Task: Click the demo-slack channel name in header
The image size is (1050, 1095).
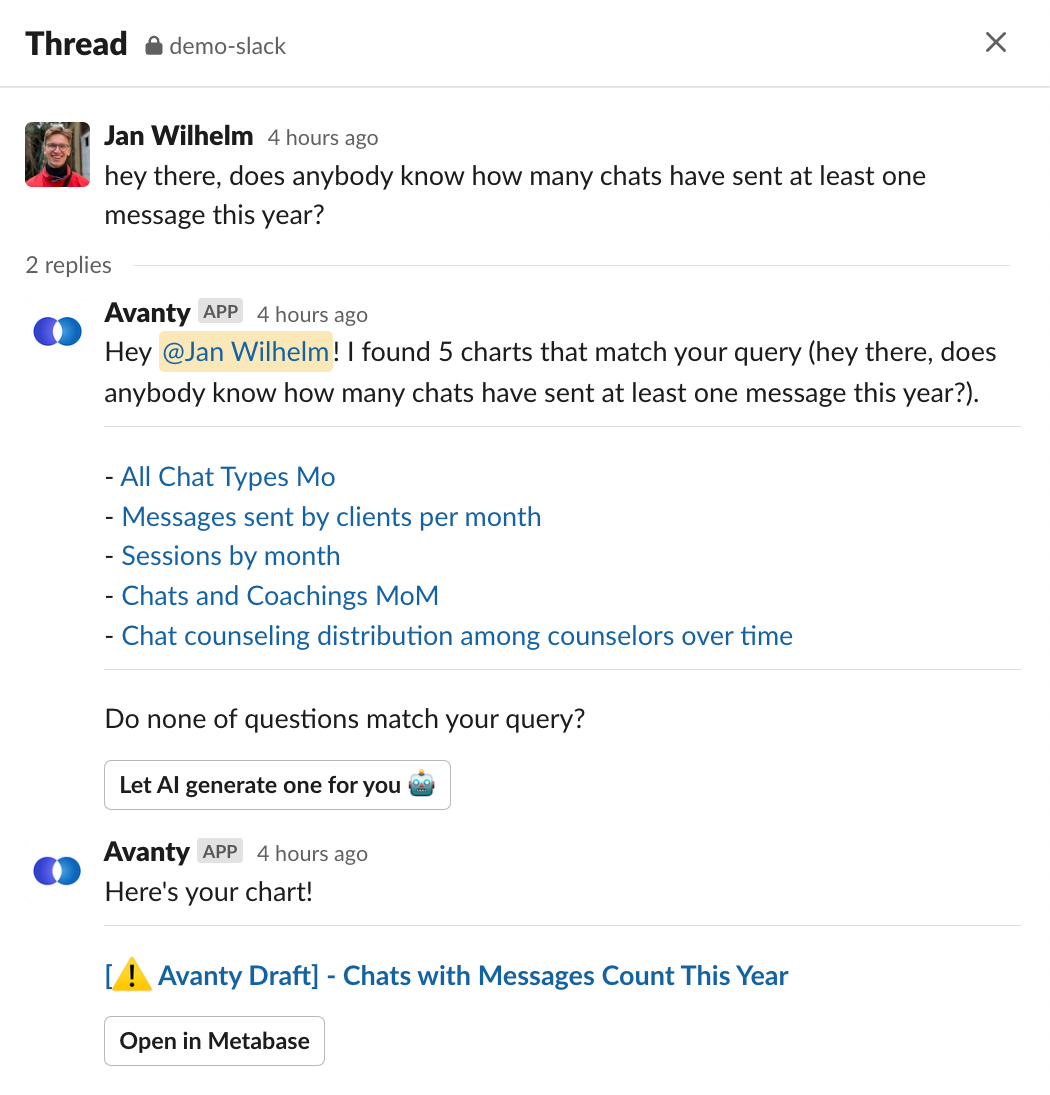Action: point(228,46)
